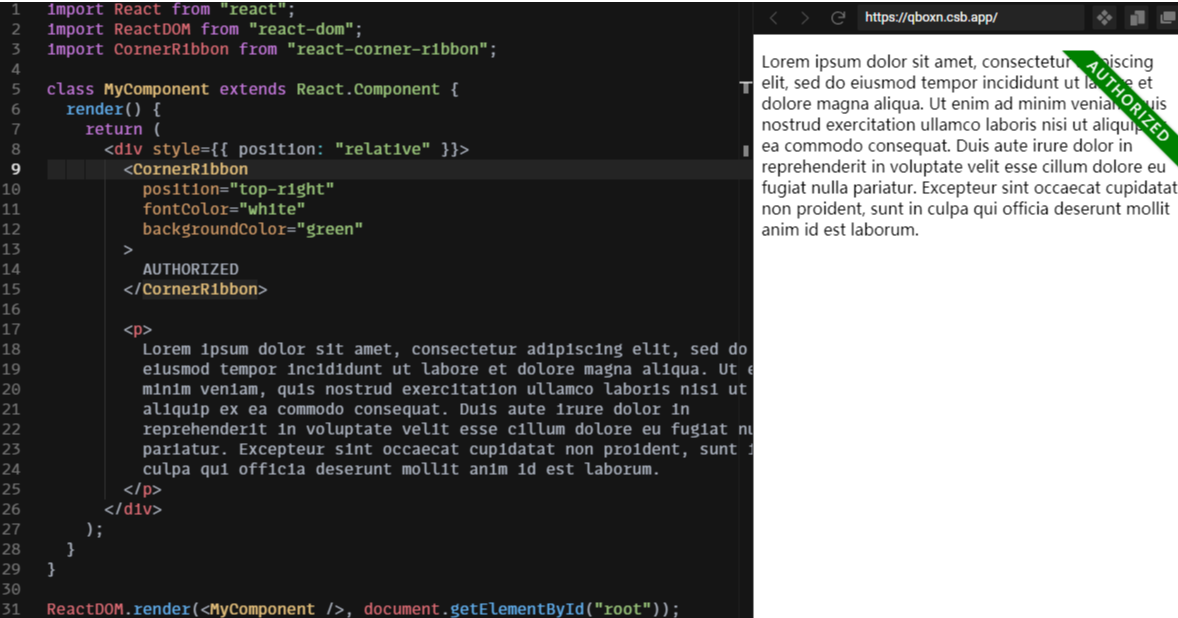Screen dimensions: 1178x618
Task: Click the AUTHORIZED text on line 14
Action: coord(190,269)
